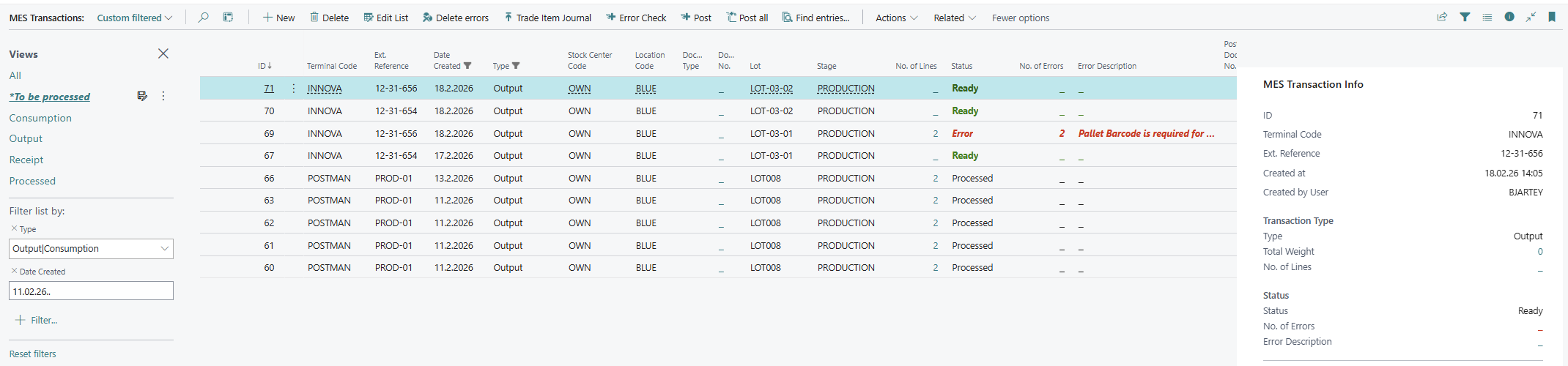Click the collapse page arrows icon

pos(1531,18)
